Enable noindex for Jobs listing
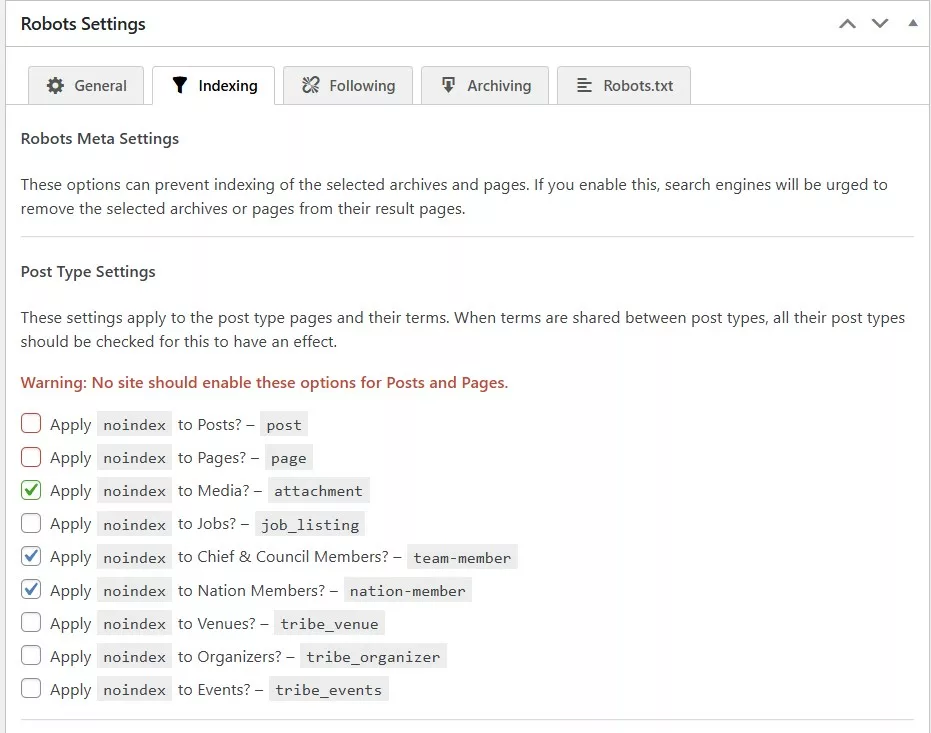Image resolution: width=931 pixels, height=733 pixels. pos(31,523)
